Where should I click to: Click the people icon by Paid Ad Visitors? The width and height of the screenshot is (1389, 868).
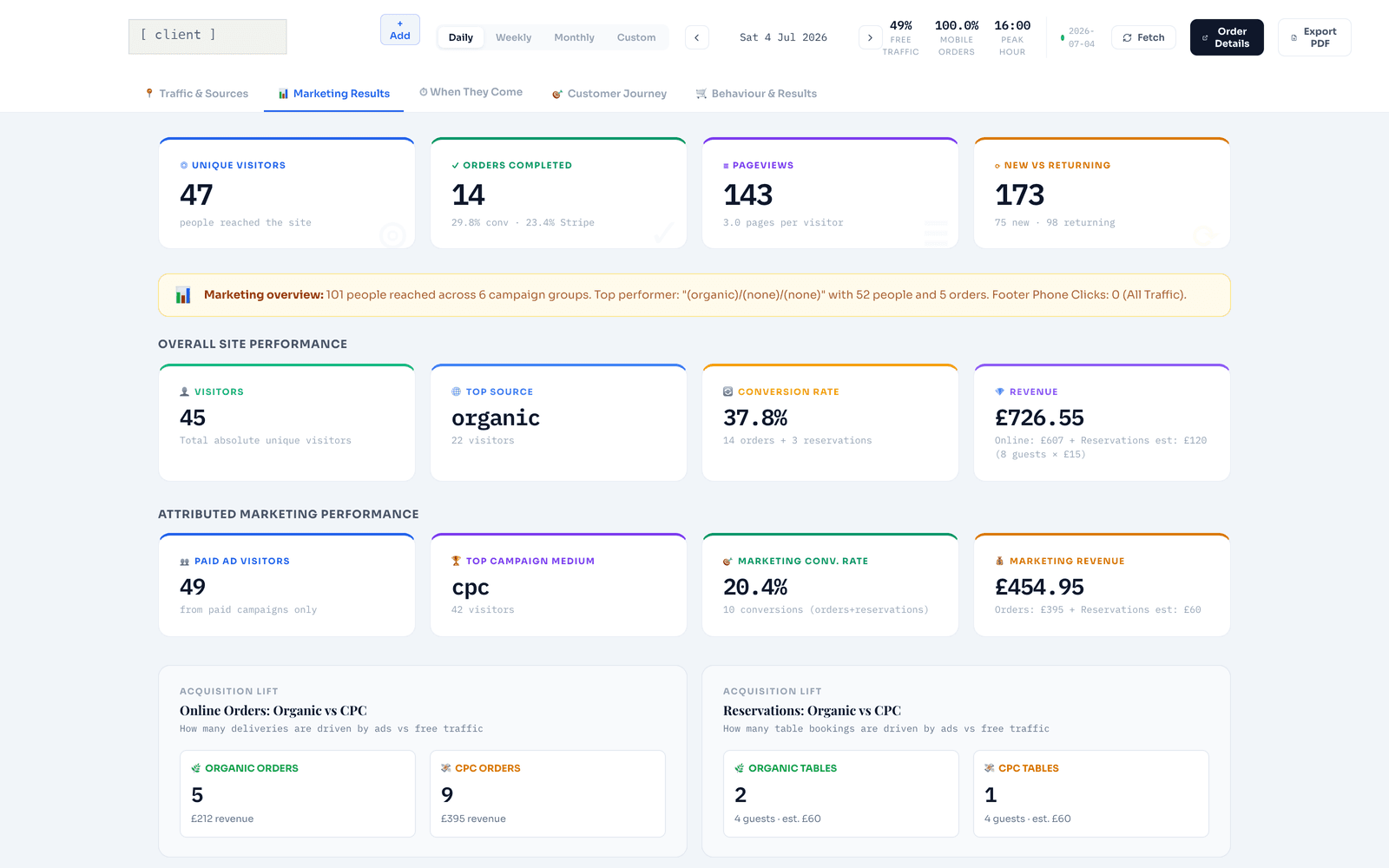coord(184,562)
